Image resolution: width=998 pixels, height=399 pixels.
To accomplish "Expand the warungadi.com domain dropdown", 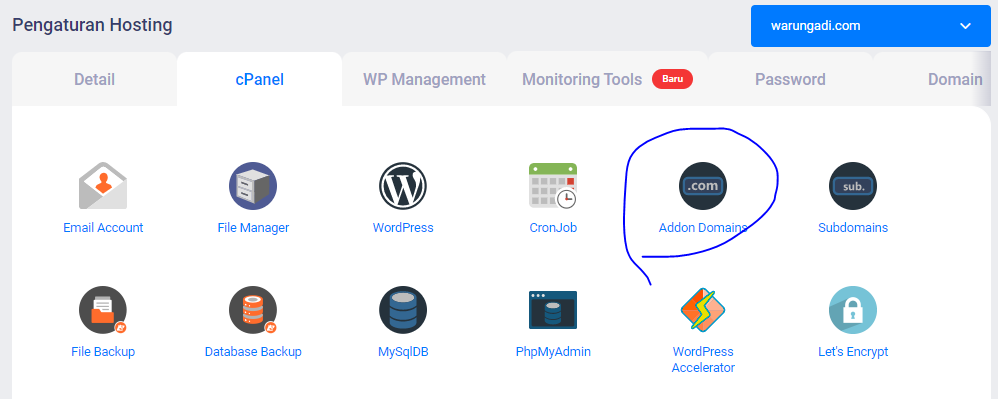I will [871, 26].
